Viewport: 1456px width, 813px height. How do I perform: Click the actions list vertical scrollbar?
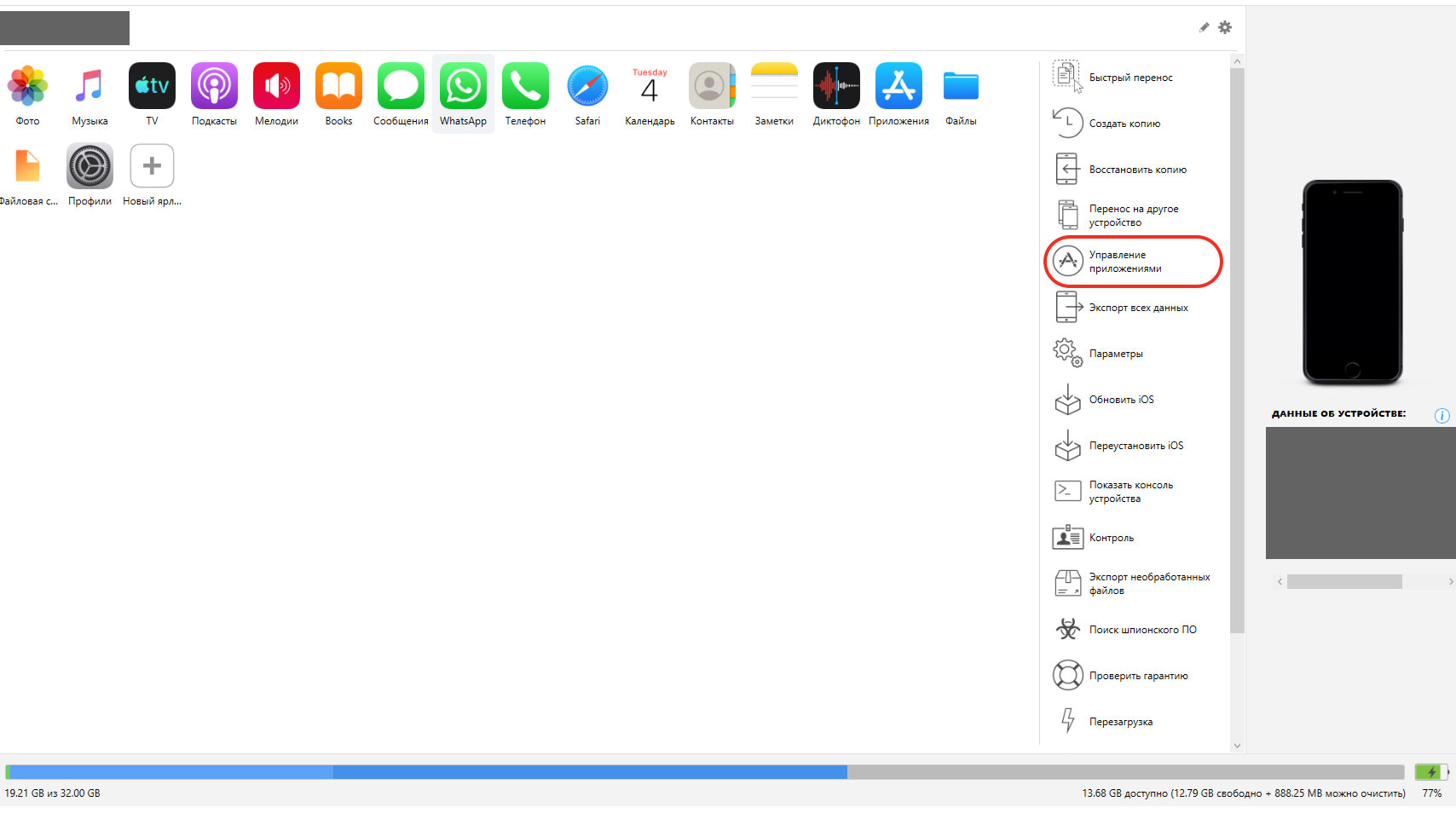click(1238, 350)
